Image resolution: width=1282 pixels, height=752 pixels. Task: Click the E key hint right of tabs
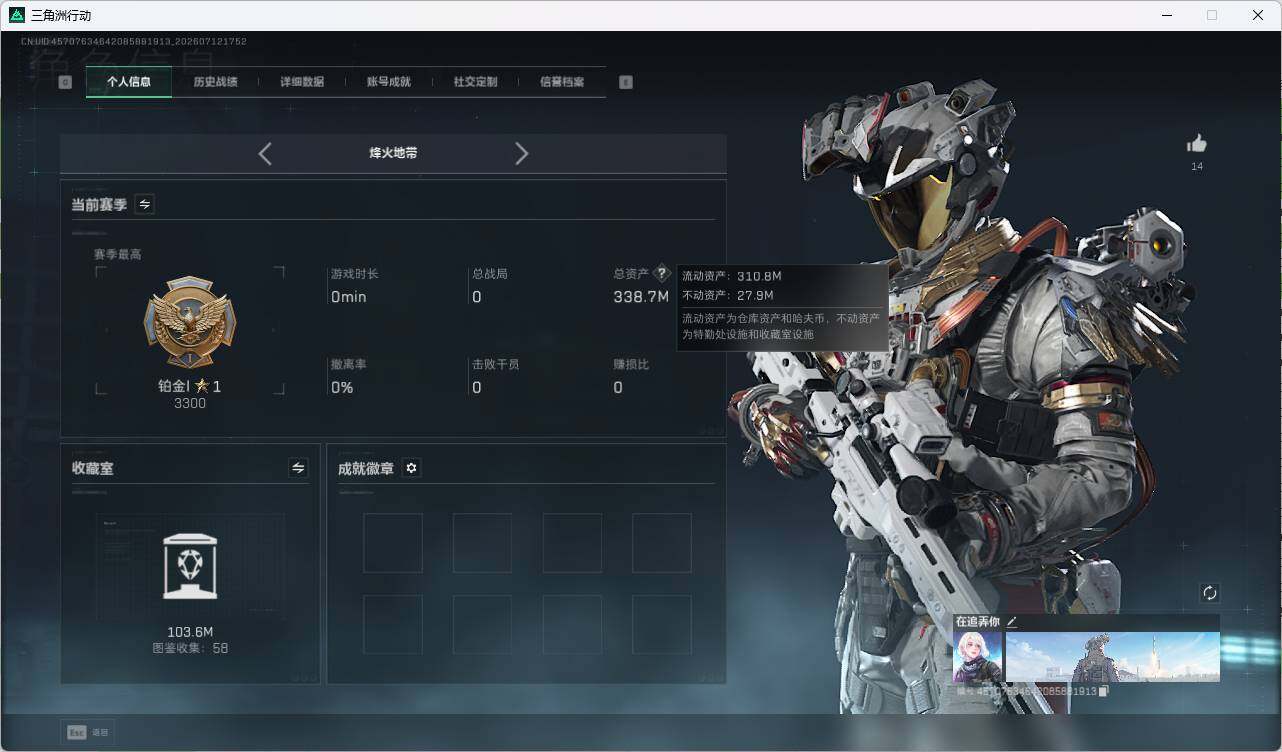coord(626,82)
